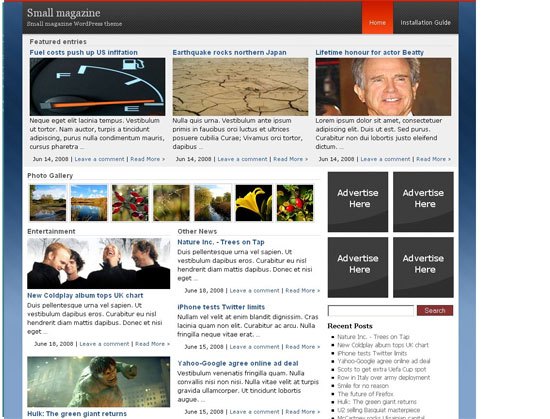Open recent post The future of Firefox

tap(365, 394)
